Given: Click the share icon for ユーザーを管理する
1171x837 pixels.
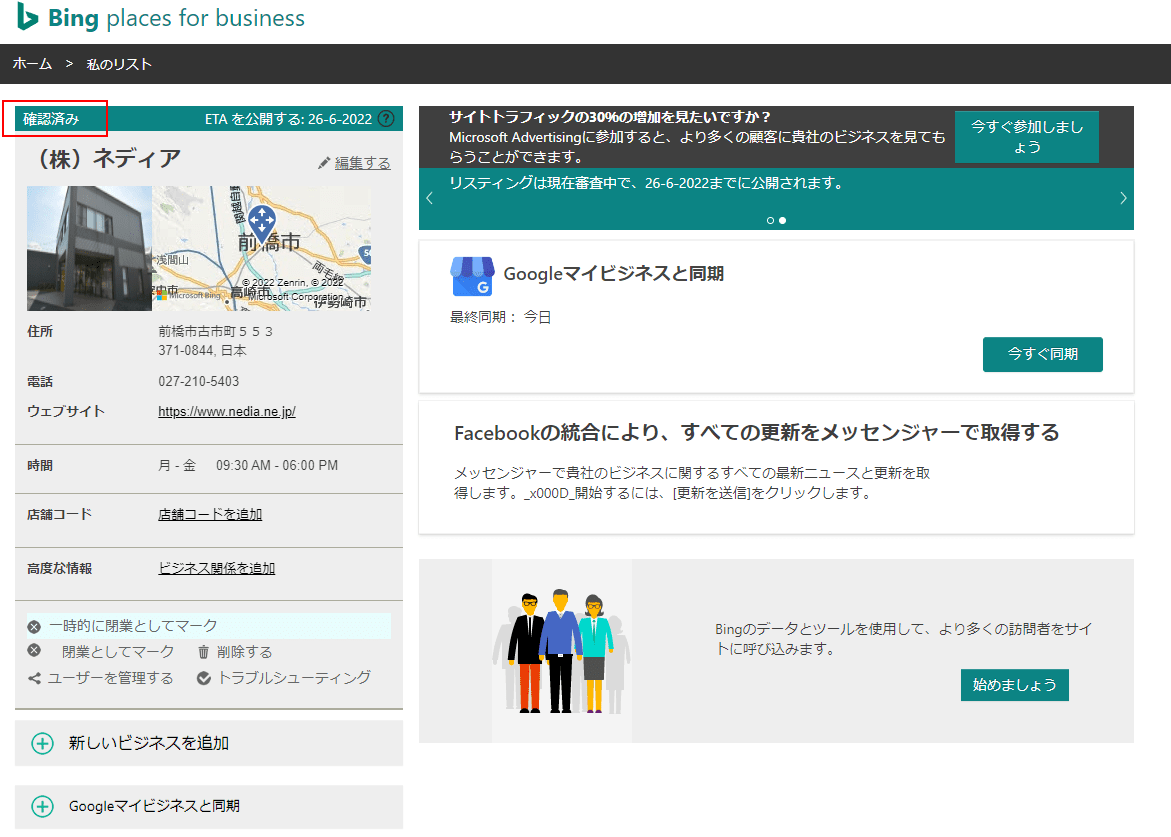Looking at the screenshot, I should [x=34, y=678].
